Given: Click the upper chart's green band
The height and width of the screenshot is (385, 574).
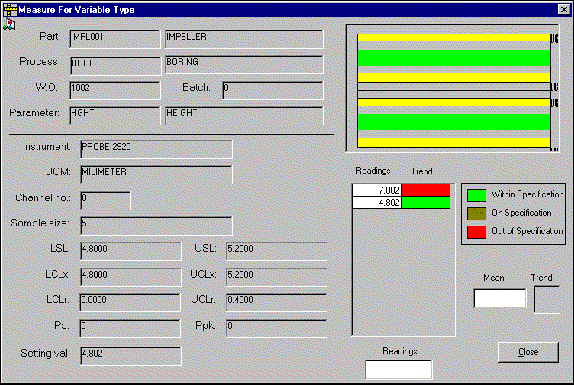Looking at the screenshot, I should pyautogui.click(x=454, y=58).
